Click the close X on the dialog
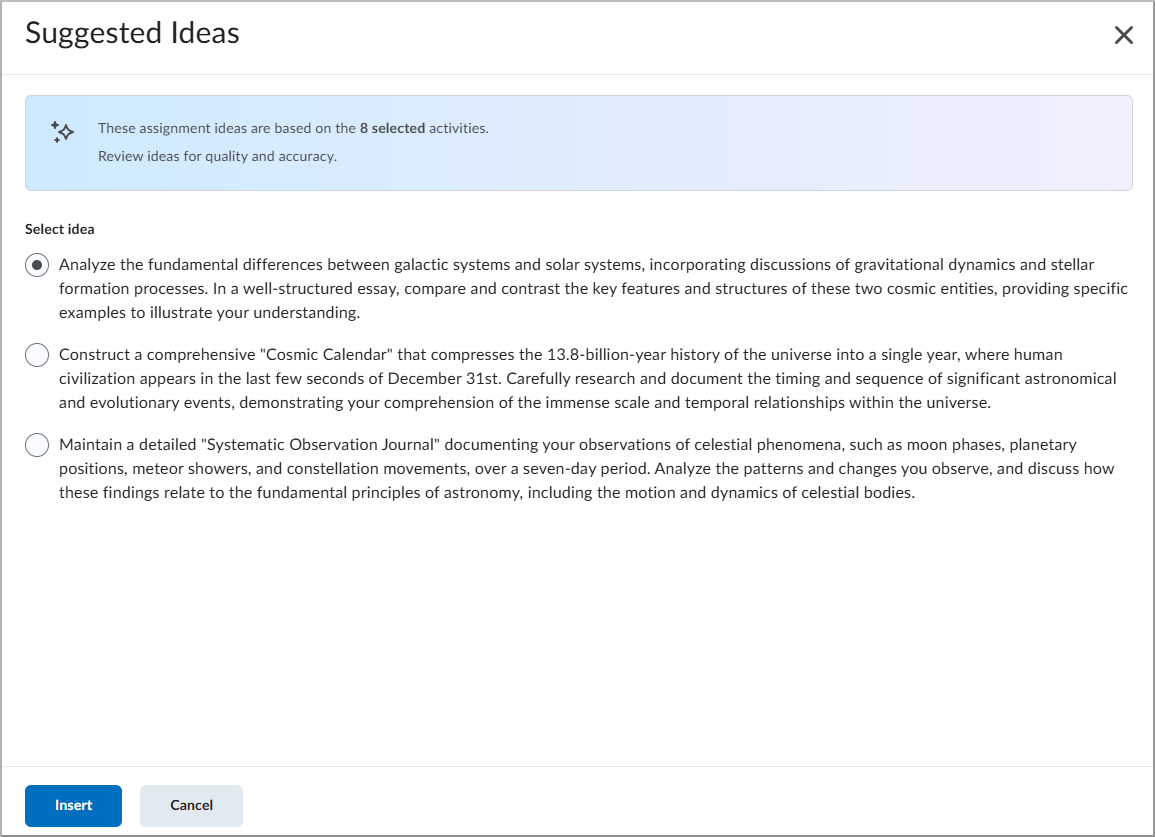Image resolution: width=1155 pixels, height=837 pixels. coord(1123,34)
